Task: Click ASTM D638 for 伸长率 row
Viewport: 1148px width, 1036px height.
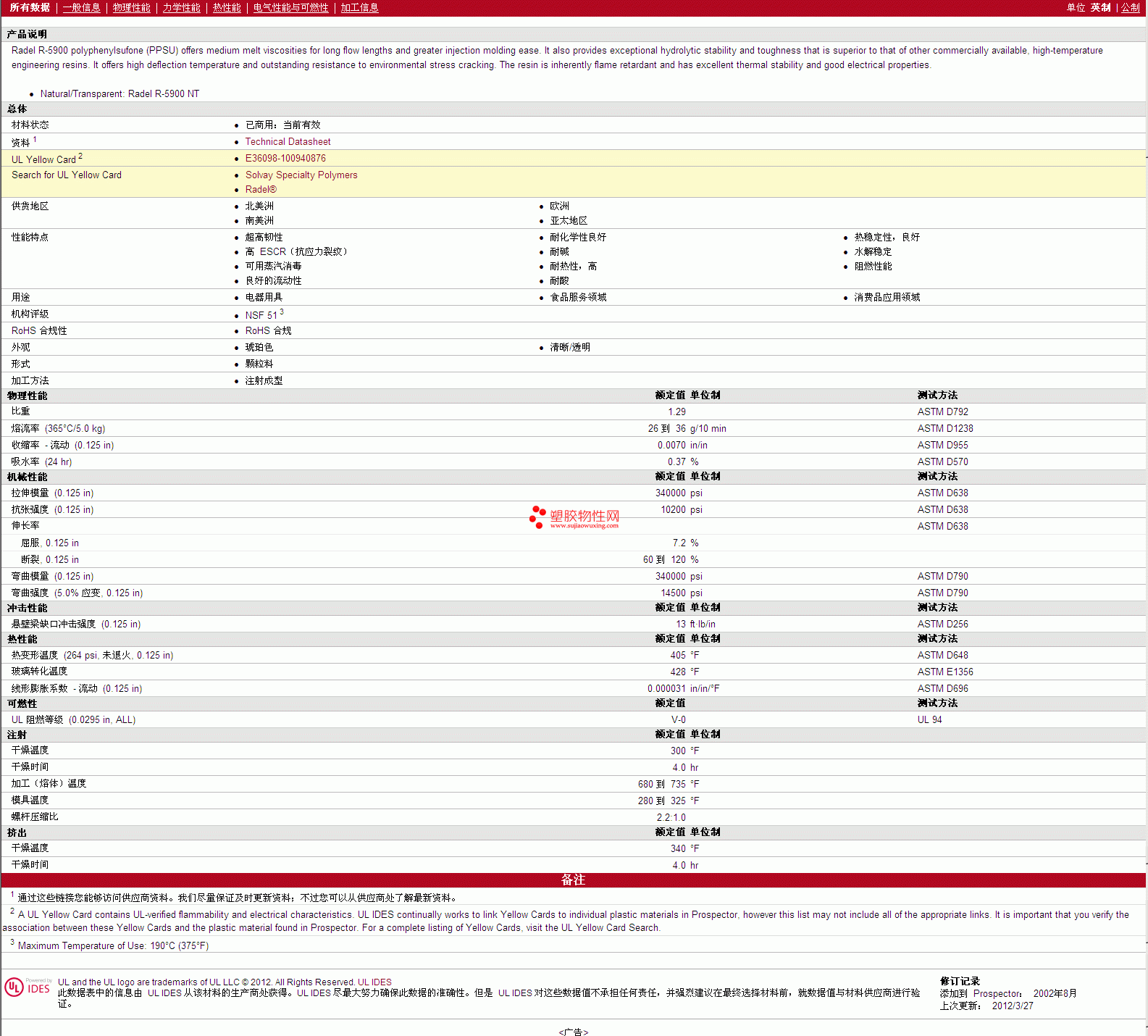Action: pyautogui.click(x=942, y=527)
